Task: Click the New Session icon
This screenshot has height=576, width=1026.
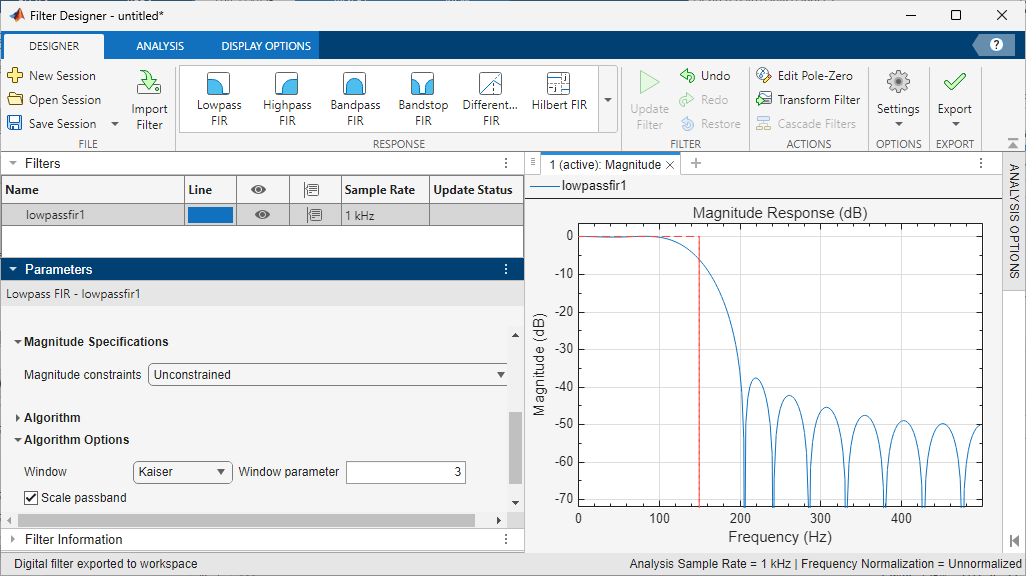Action: pyautogui.click(x=15, y=75)
